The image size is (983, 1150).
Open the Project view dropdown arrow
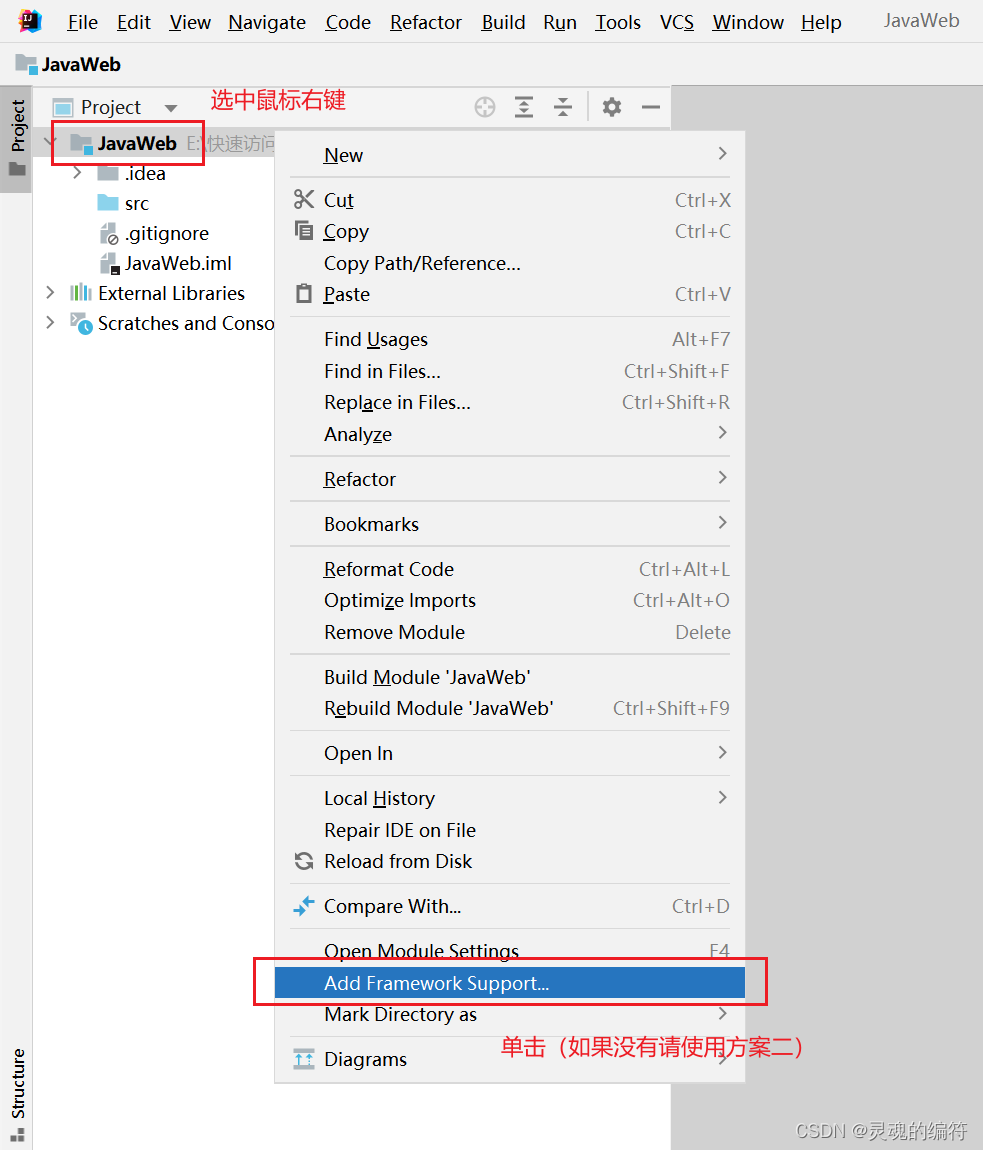click(x=171, y=108)
